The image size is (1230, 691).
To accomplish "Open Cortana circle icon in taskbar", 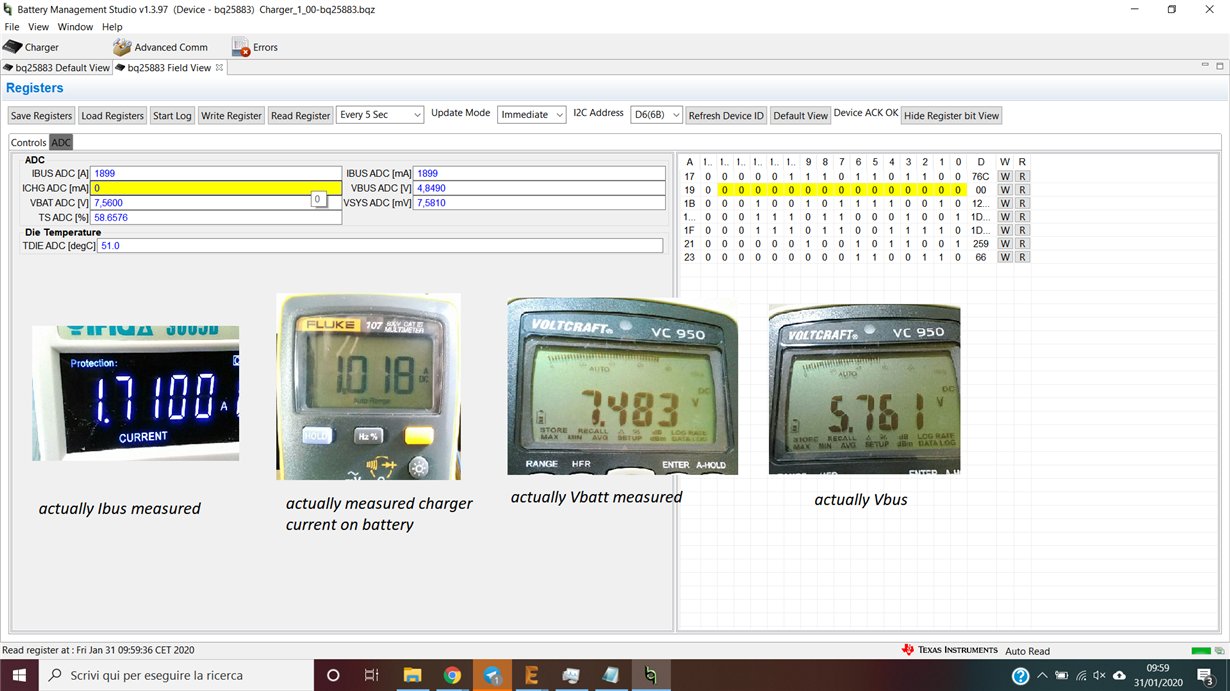I will tap(333, 676).
